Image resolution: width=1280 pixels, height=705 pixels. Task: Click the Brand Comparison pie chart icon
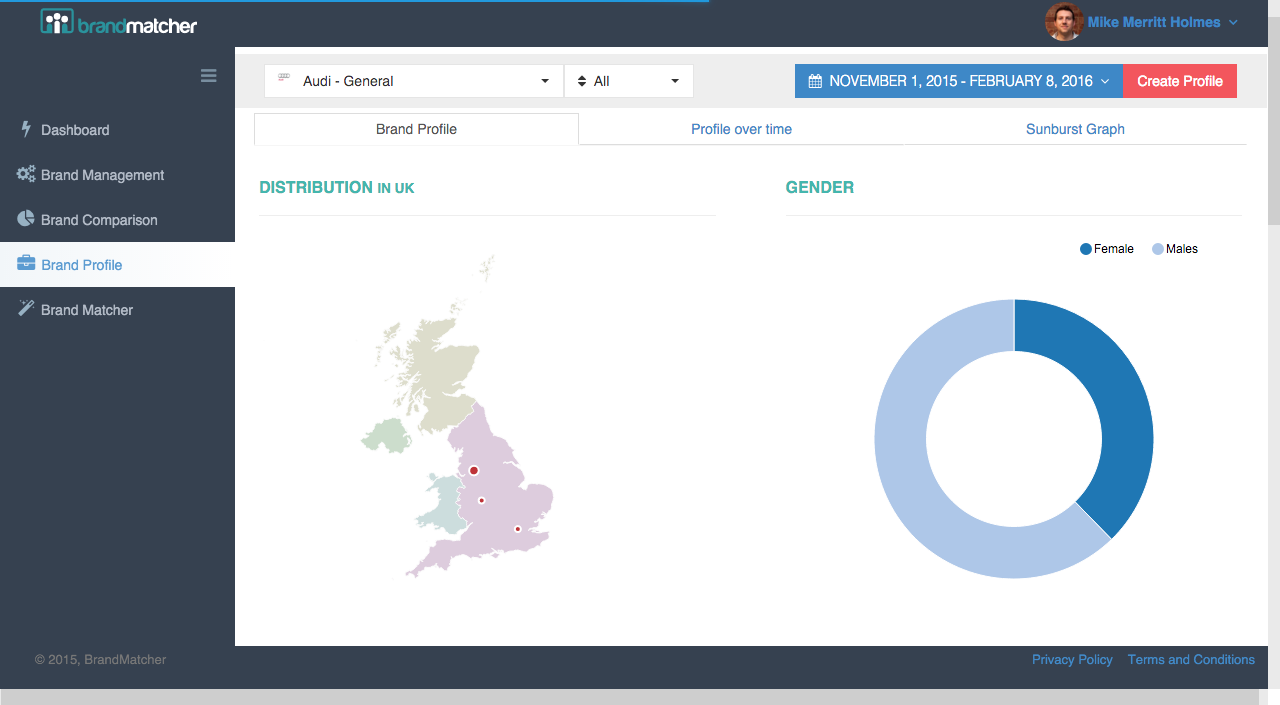click(26, 219)
